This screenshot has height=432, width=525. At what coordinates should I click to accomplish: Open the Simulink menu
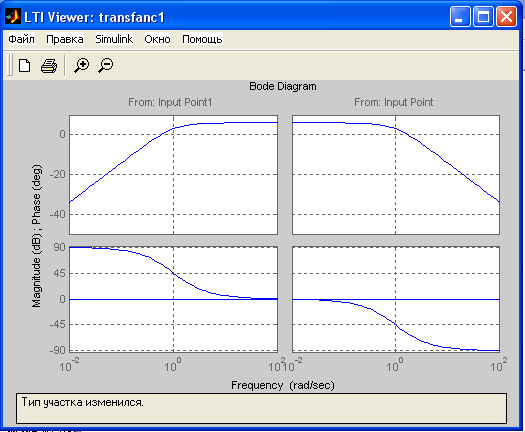pos(114,39)
